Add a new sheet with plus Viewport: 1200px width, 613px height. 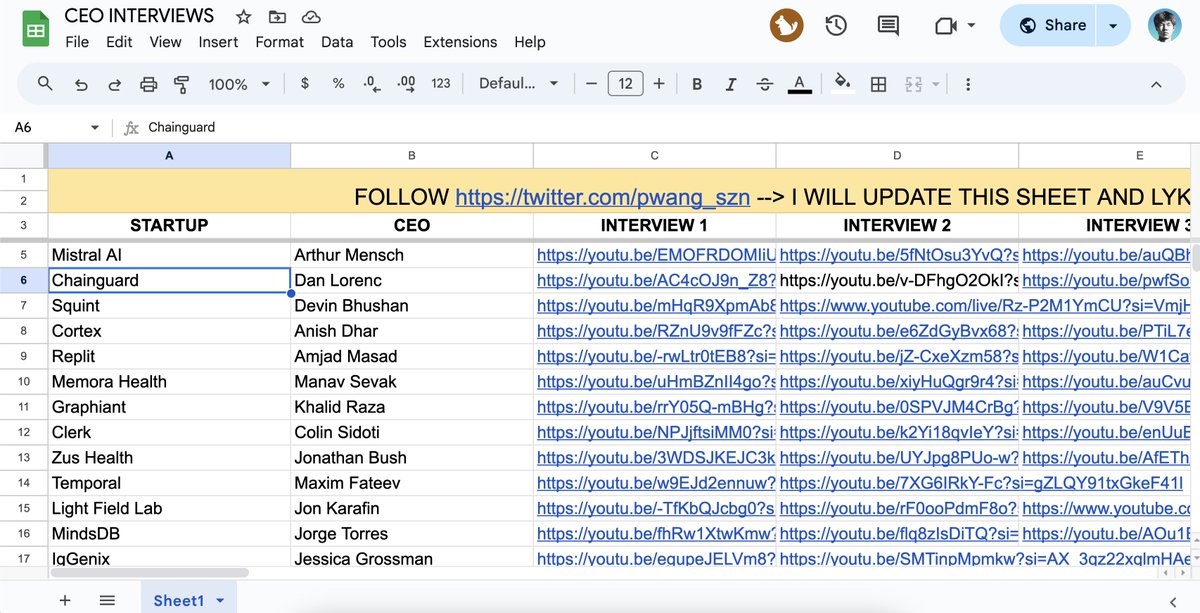(x=65, y=600)
